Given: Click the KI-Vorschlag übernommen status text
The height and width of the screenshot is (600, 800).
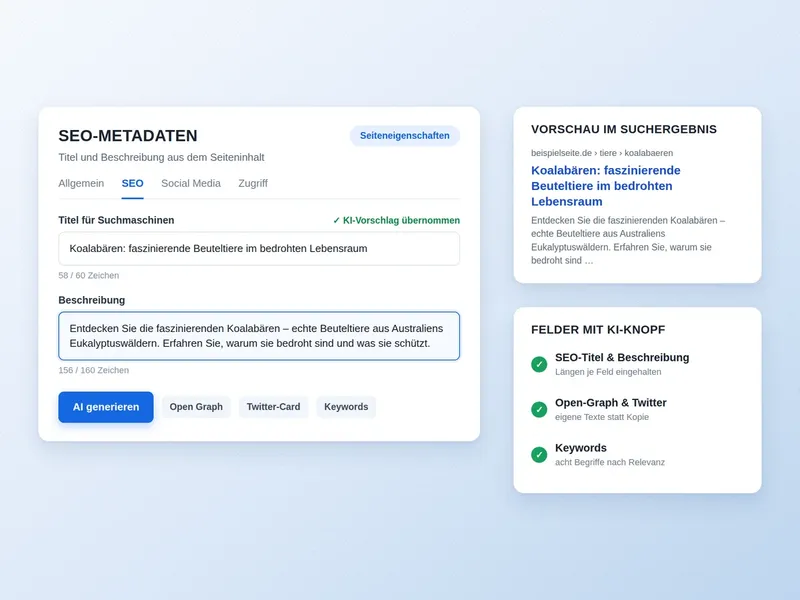Looking at the screenshot, I should pos(396,220).
